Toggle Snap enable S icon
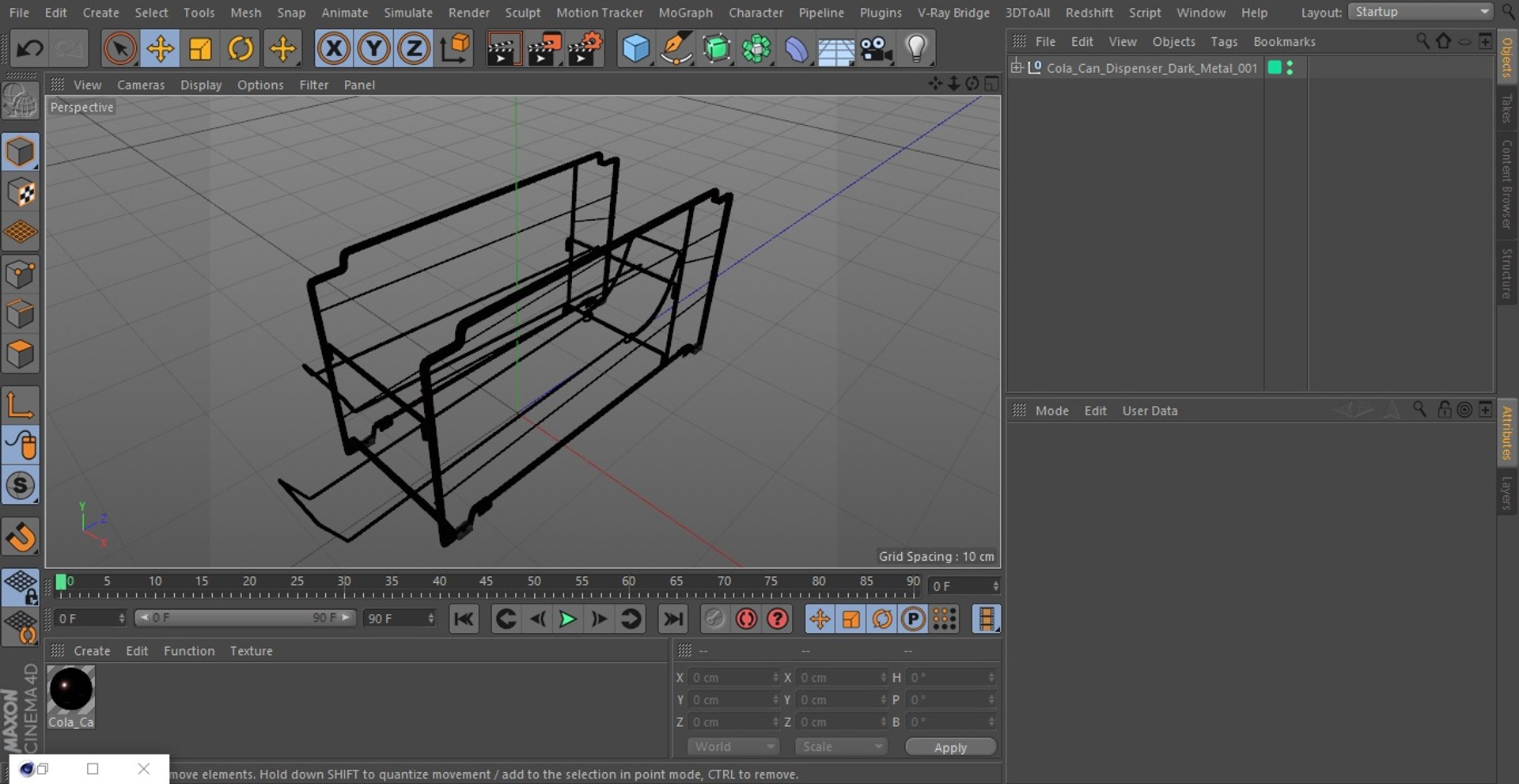This screenshot has width=1519, height=784. (x=21, y=486)
